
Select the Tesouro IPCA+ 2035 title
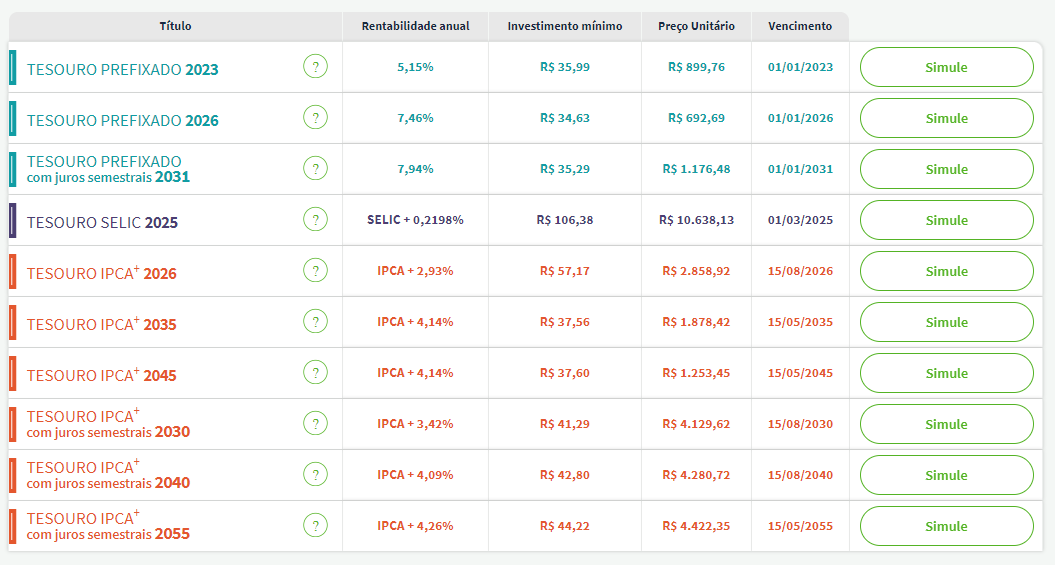tap(101, 324)
